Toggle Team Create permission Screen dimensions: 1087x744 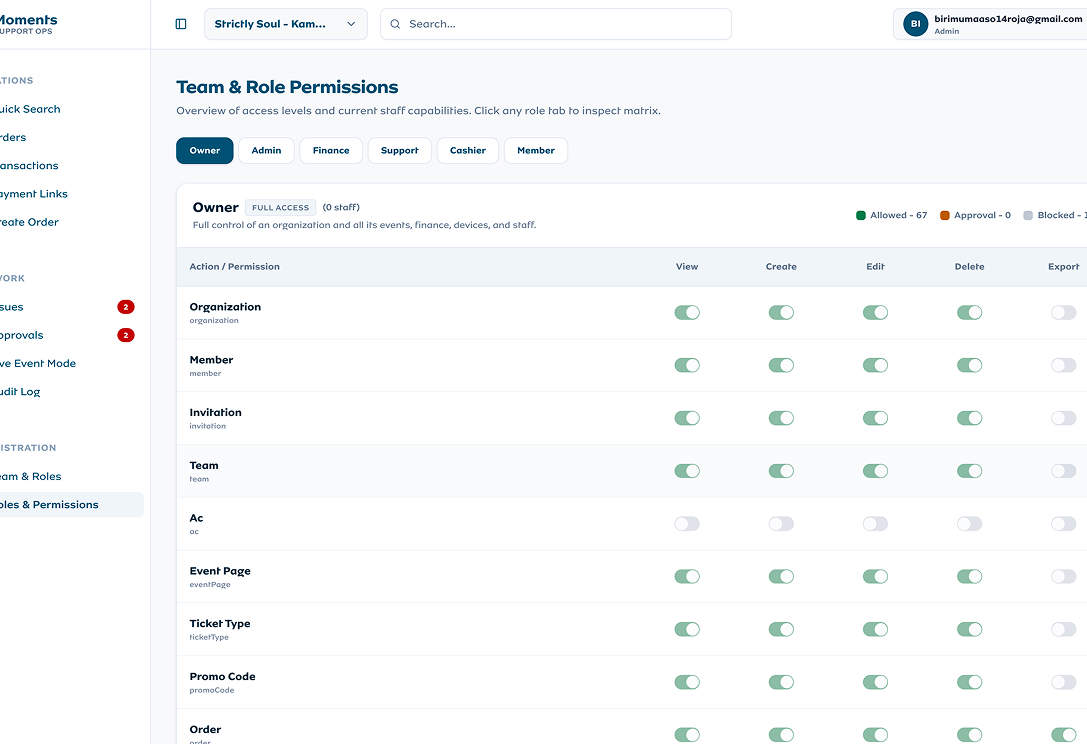coord(781,471)
